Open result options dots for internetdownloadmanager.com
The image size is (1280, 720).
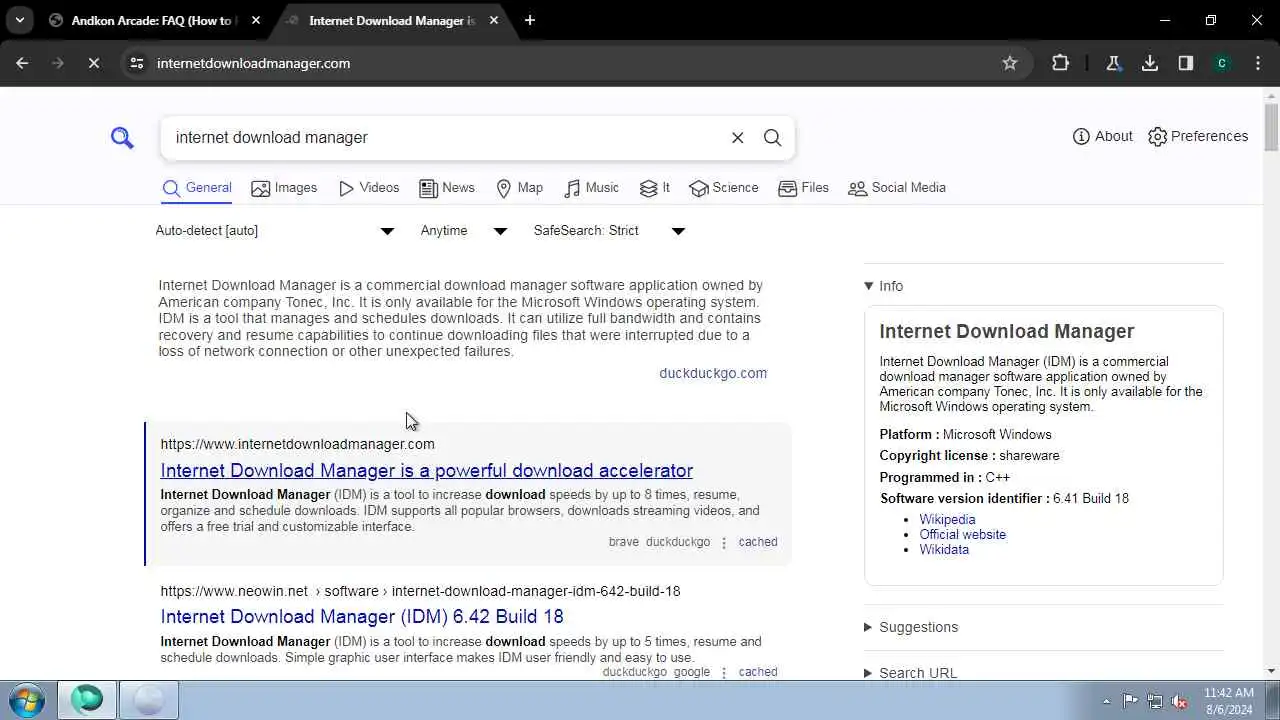coord(724,543)
